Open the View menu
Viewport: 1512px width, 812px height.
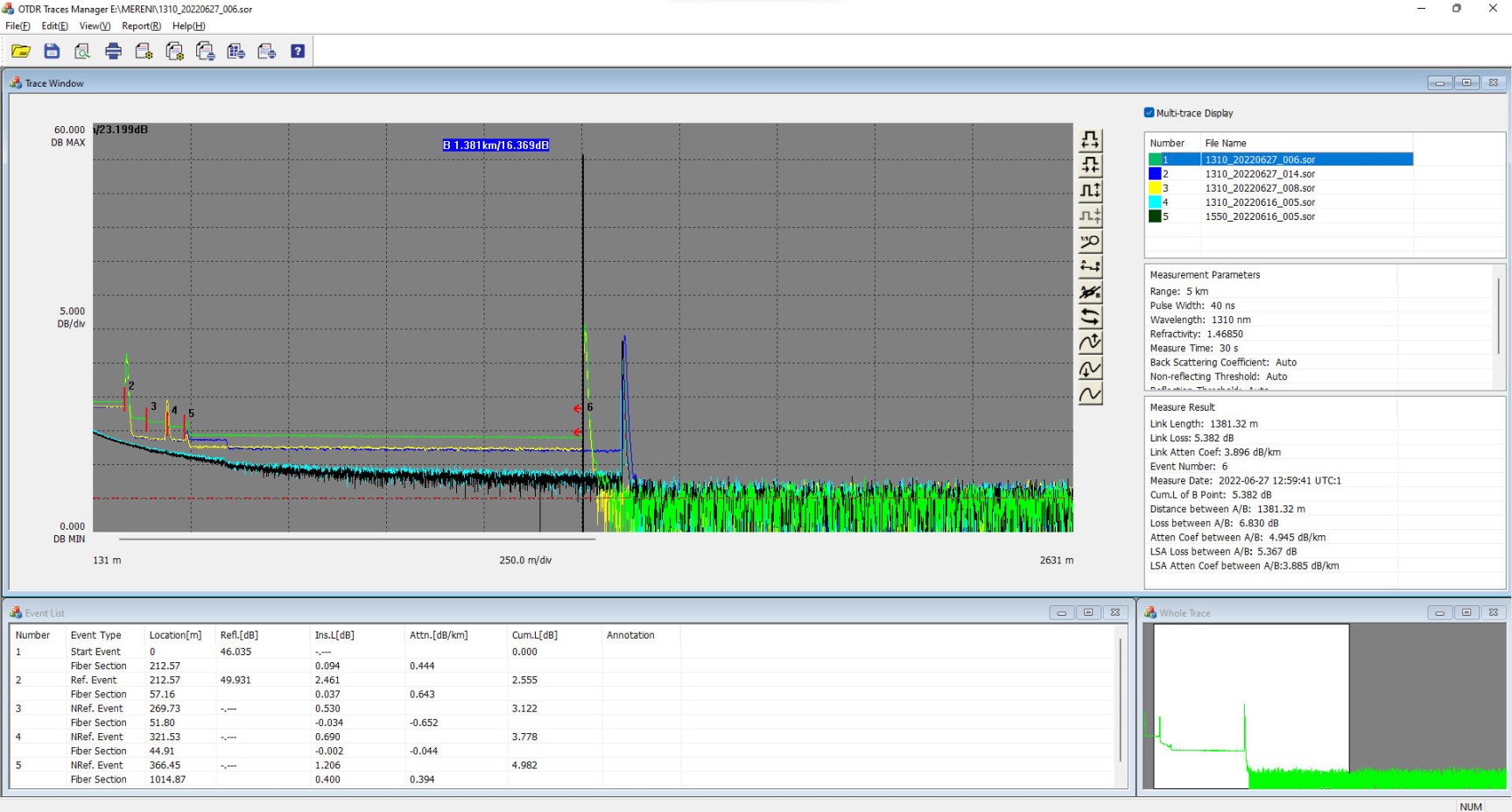95,26
